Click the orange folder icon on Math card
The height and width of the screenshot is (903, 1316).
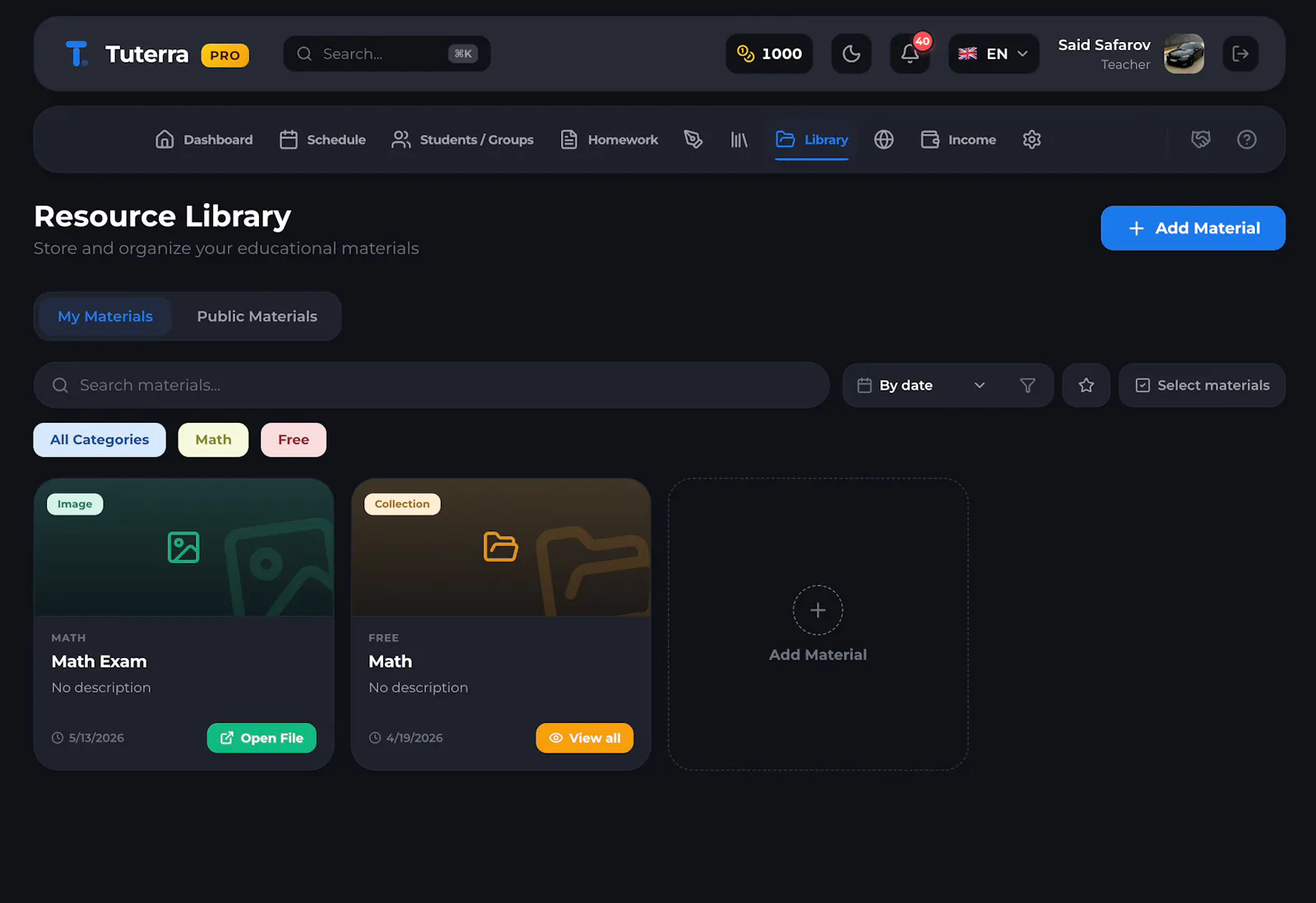point(501,548)
